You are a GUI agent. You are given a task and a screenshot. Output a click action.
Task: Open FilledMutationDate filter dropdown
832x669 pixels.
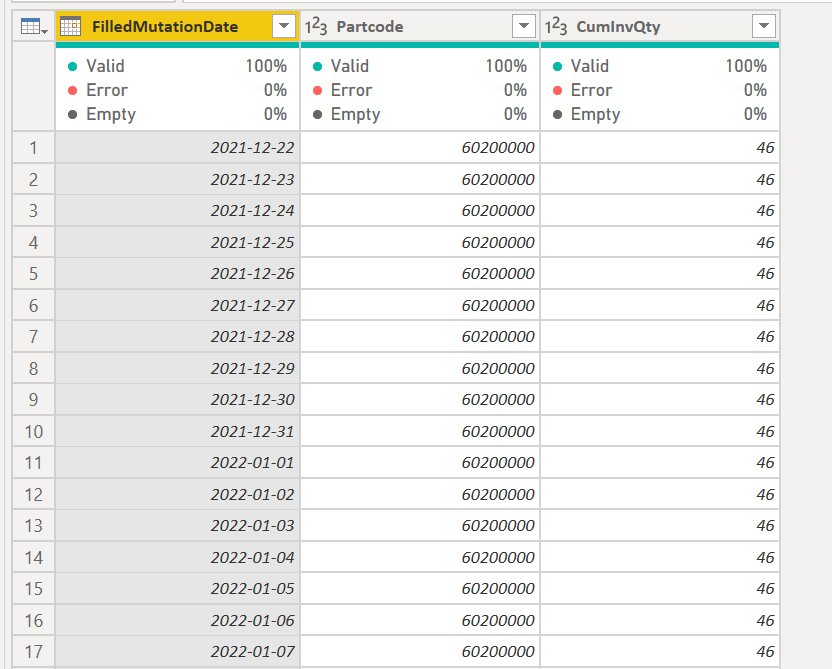pyautogui.click(x=284, y=26)
